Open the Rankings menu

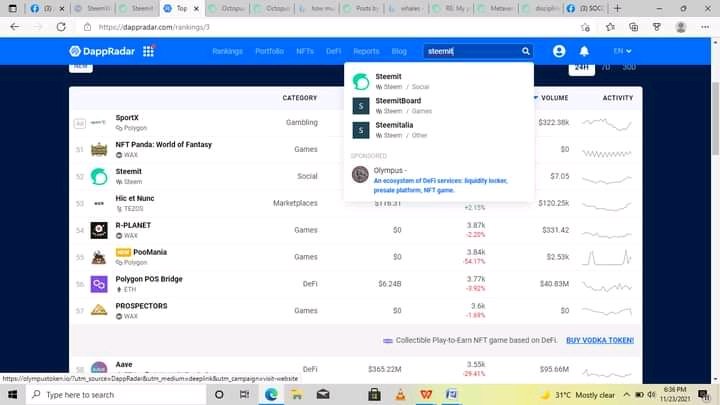[227, 51]
